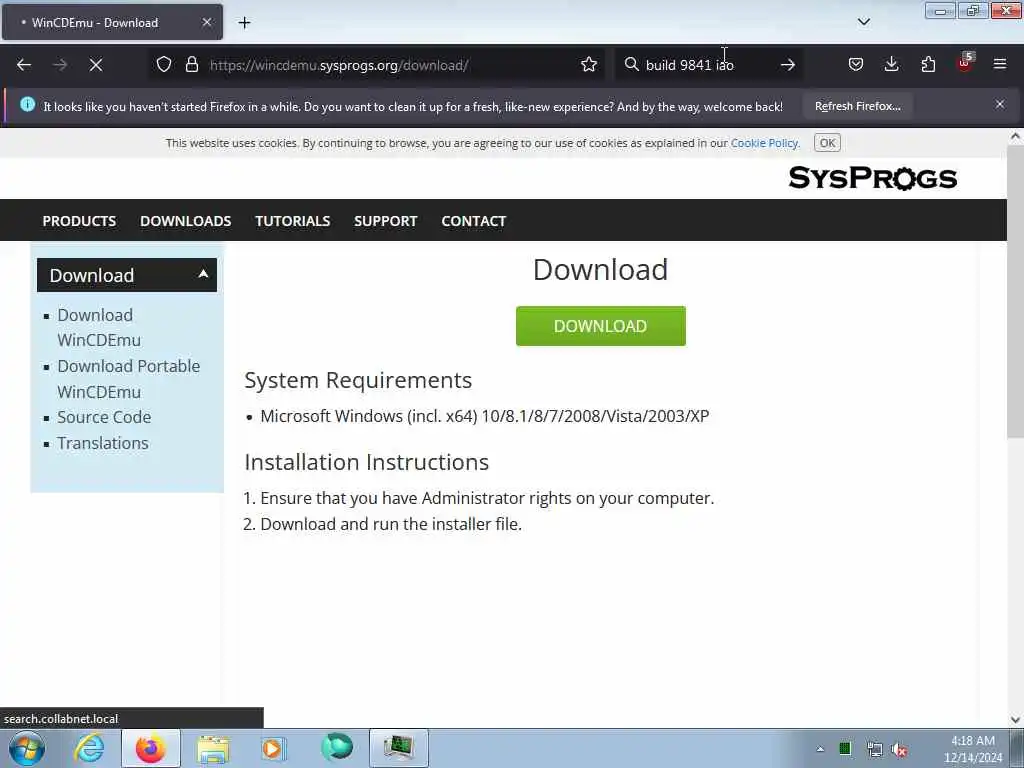
Task: Click the green globe taskbar application icon
Action: [337, 748]
